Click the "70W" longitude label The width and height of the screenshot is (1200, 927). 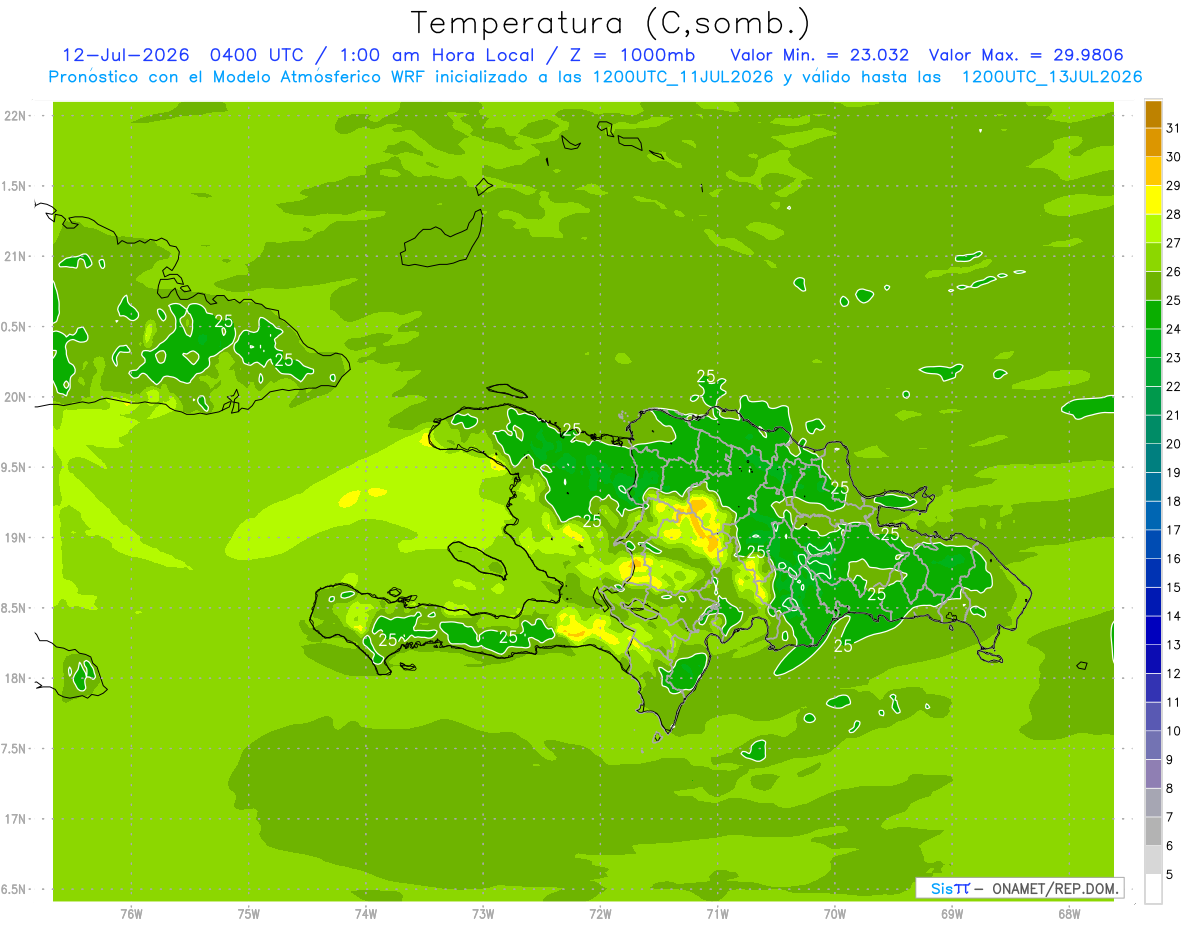835,914
